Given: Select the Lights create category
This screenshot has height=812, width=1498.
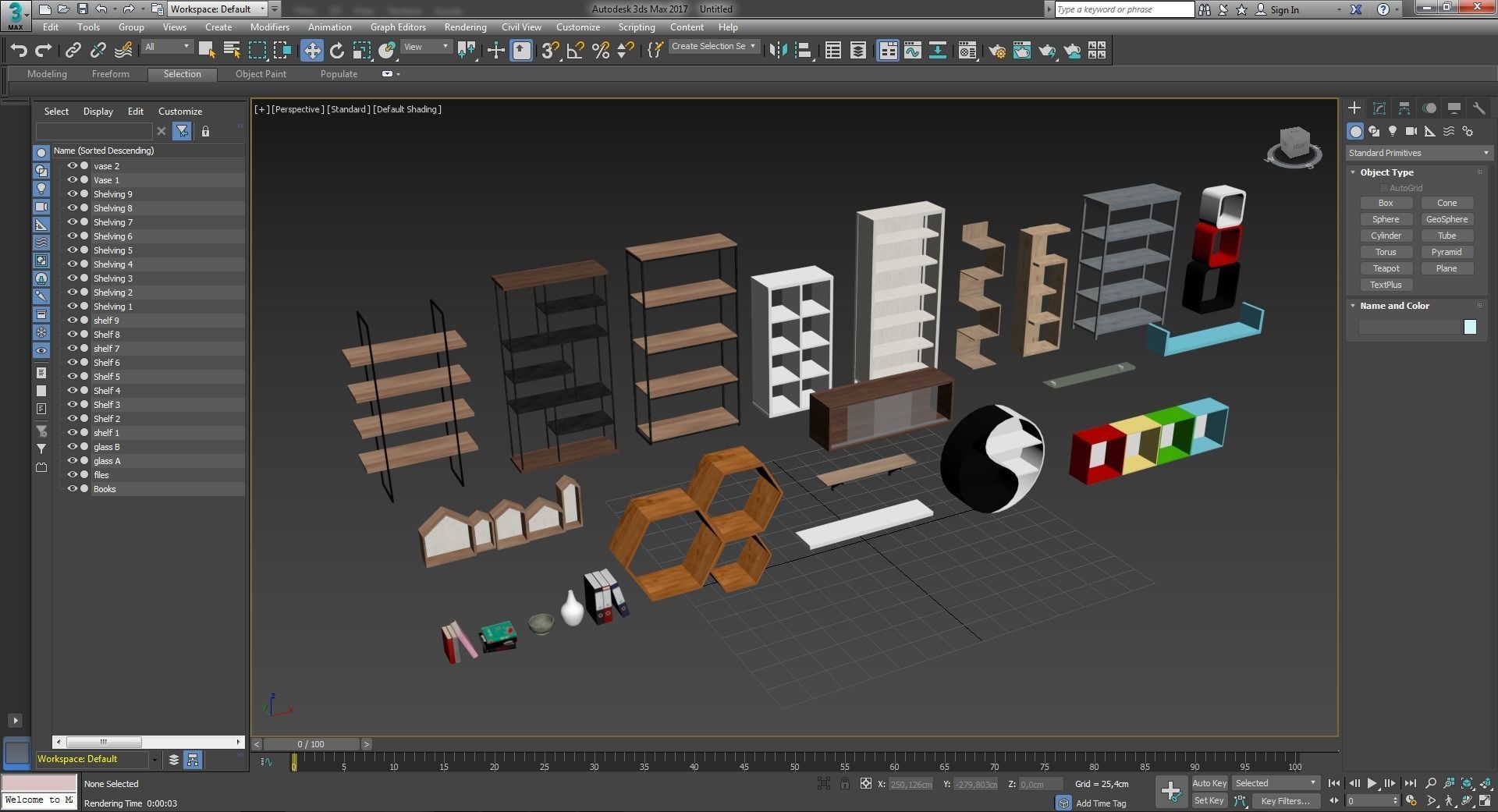Looking at the screenshot, I should coord(1393,131).
